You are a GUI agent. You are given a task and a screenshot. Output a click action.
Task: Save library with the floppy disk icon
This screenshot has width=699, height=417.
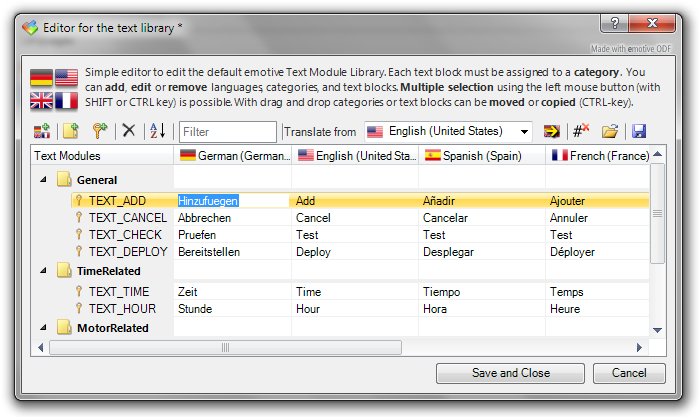tap(638, 131)
